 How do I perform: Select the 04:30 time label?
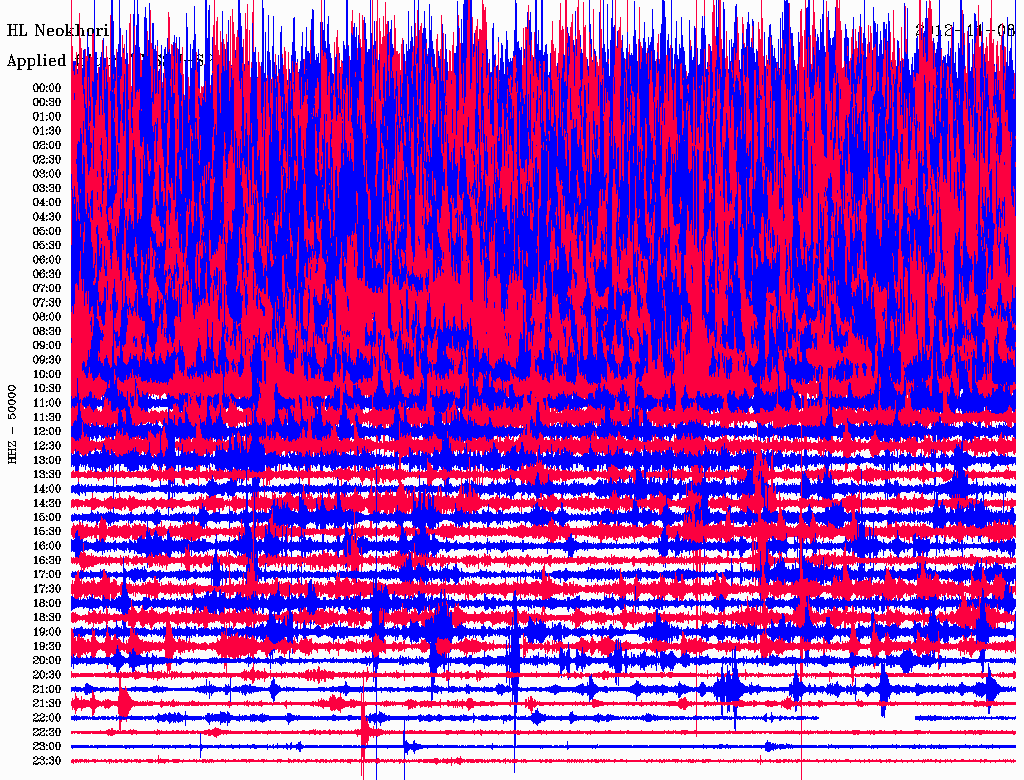[x=47, y=217]
